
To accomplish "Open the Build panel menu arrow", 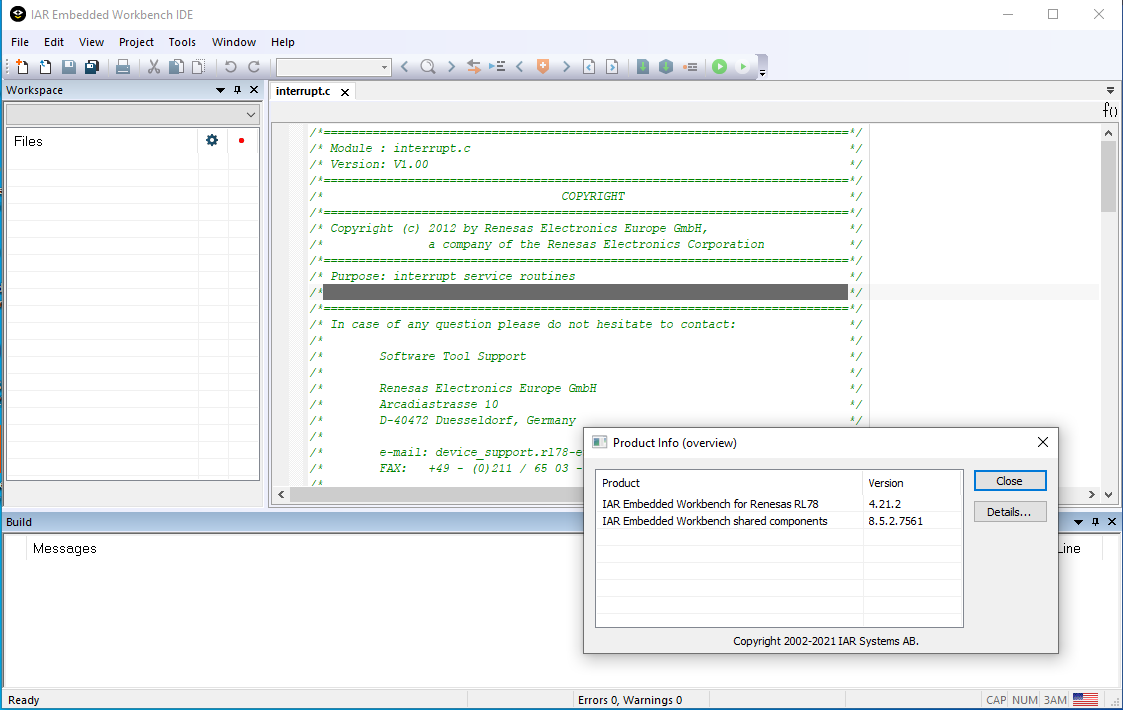I will coord(1079,522).
